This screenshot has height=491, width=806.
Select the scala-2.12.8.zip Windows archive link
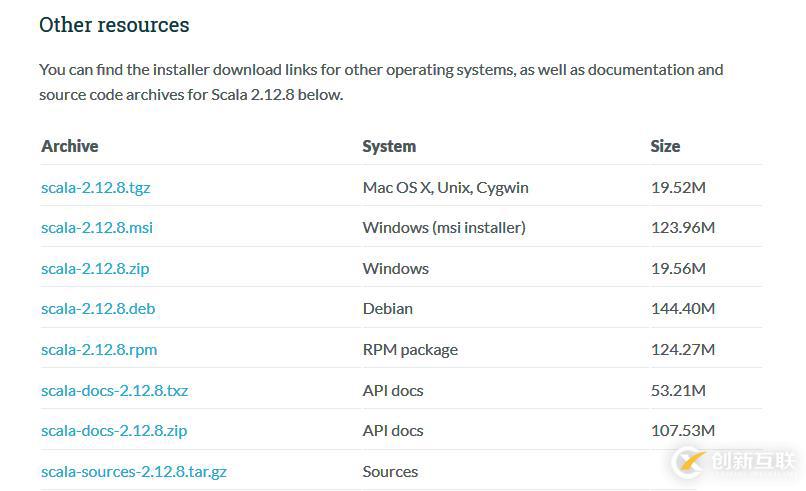(95, 268)
